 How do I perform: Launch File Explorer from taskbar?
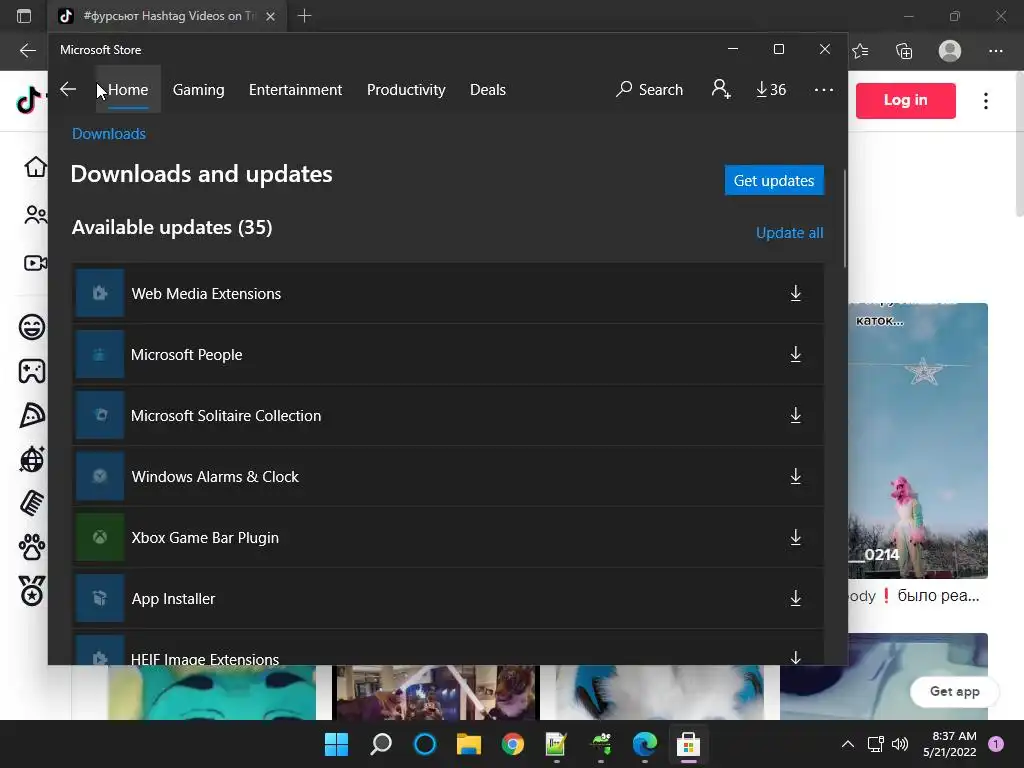point(469,744)
